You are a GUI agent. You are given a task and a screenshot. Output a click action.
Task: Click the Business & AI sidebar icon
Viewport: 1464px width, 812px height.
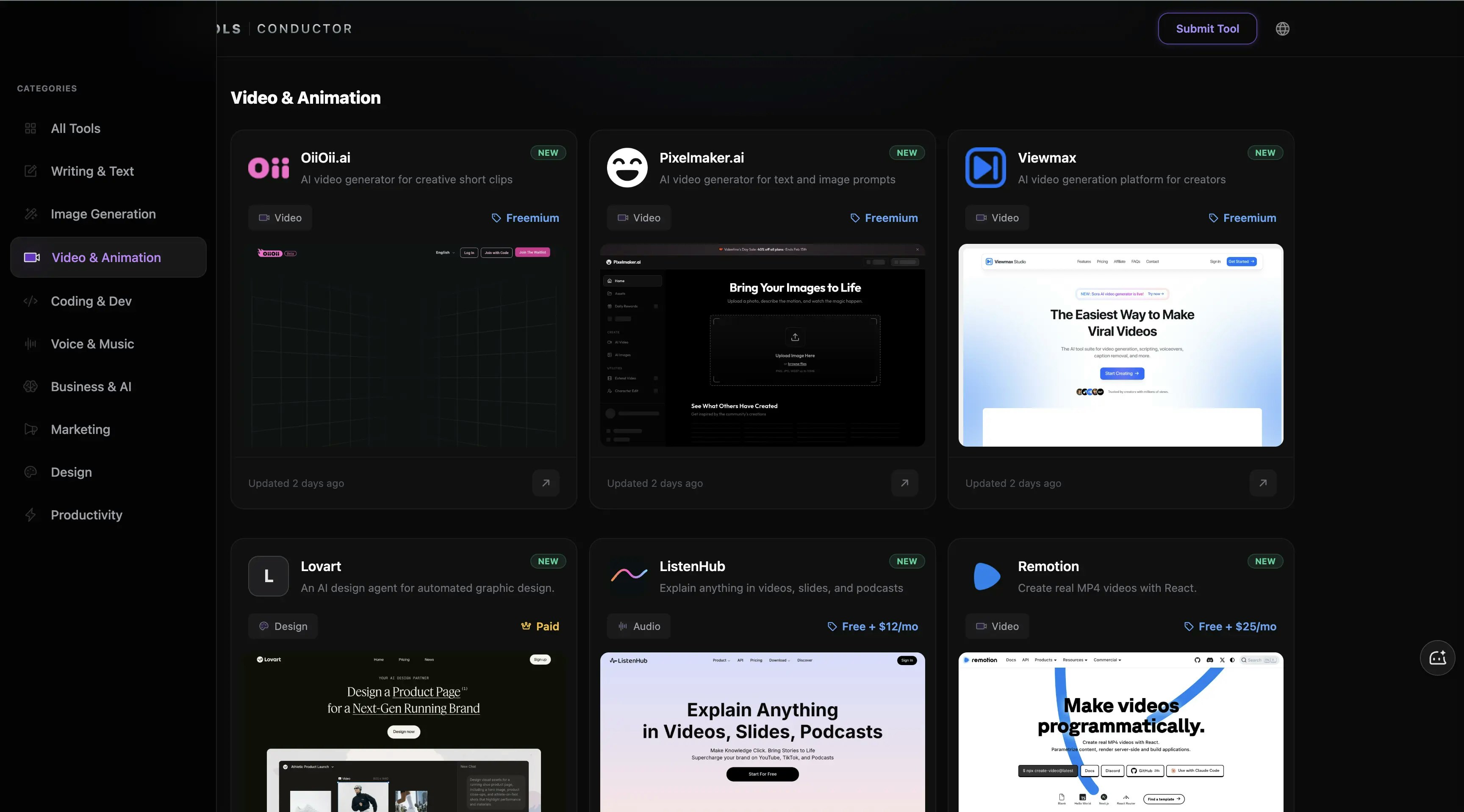coord(30,387)
